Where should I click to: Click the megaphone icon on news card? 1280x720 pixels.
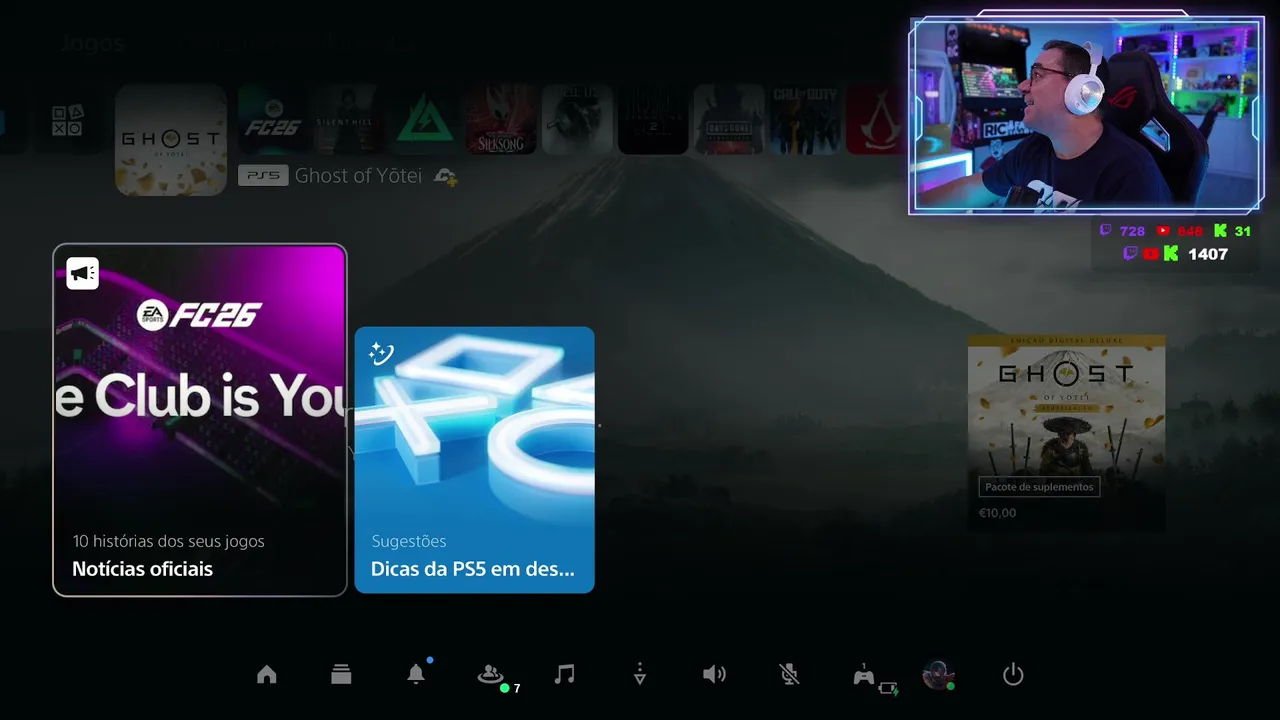83,273
